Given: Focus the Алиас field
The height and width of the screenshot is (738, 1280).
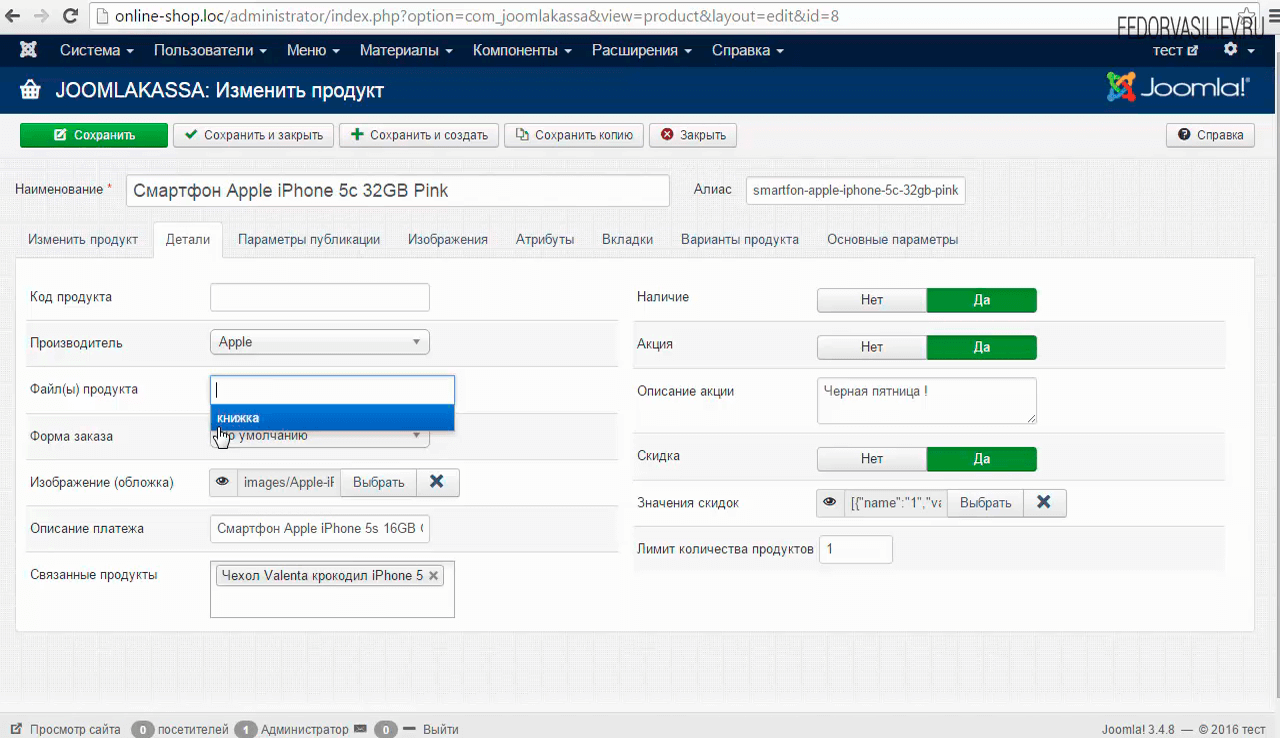Looking at the screenshot, I should pos(856,190).
